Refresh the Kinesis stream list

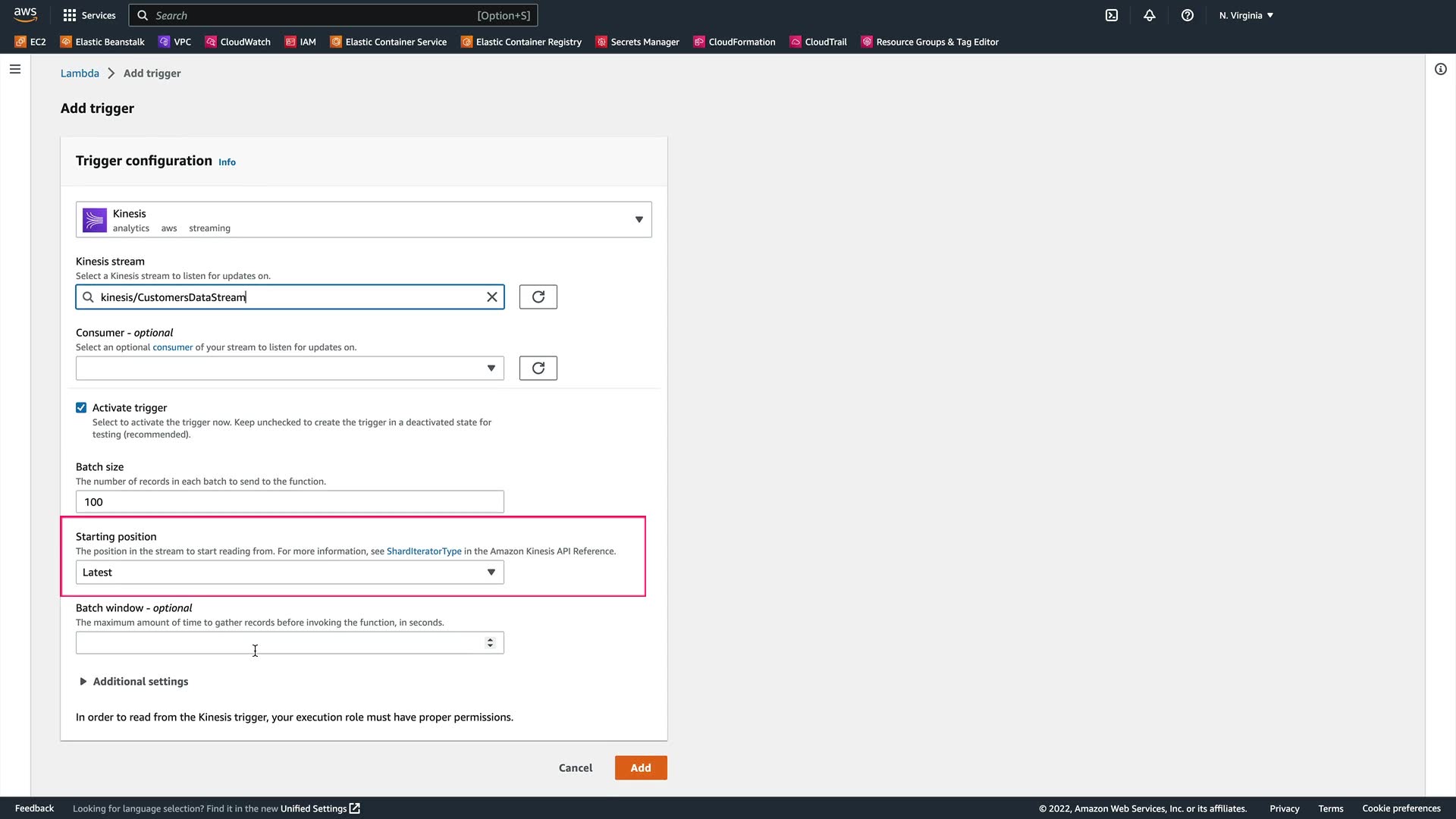click(x=538, y=297)
